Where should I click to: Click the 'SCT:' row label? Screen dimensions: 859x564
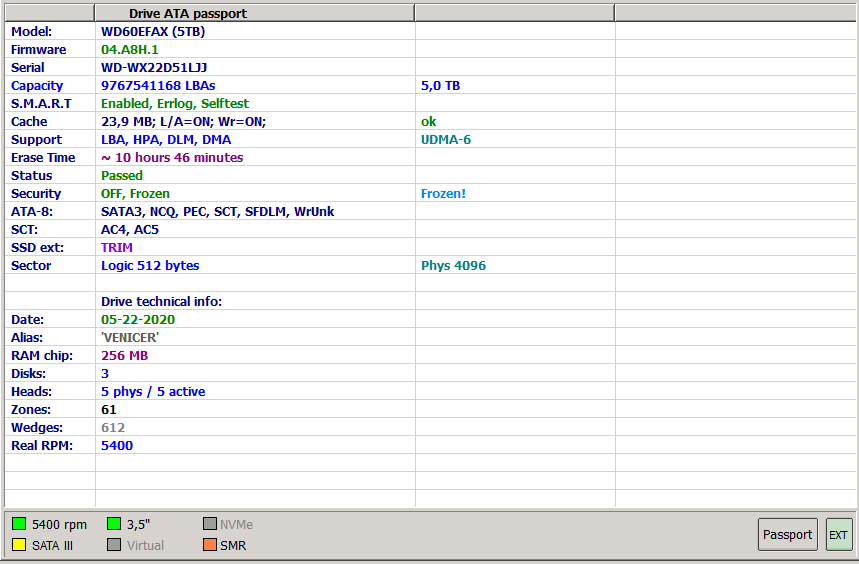click(x=25, y=230)
